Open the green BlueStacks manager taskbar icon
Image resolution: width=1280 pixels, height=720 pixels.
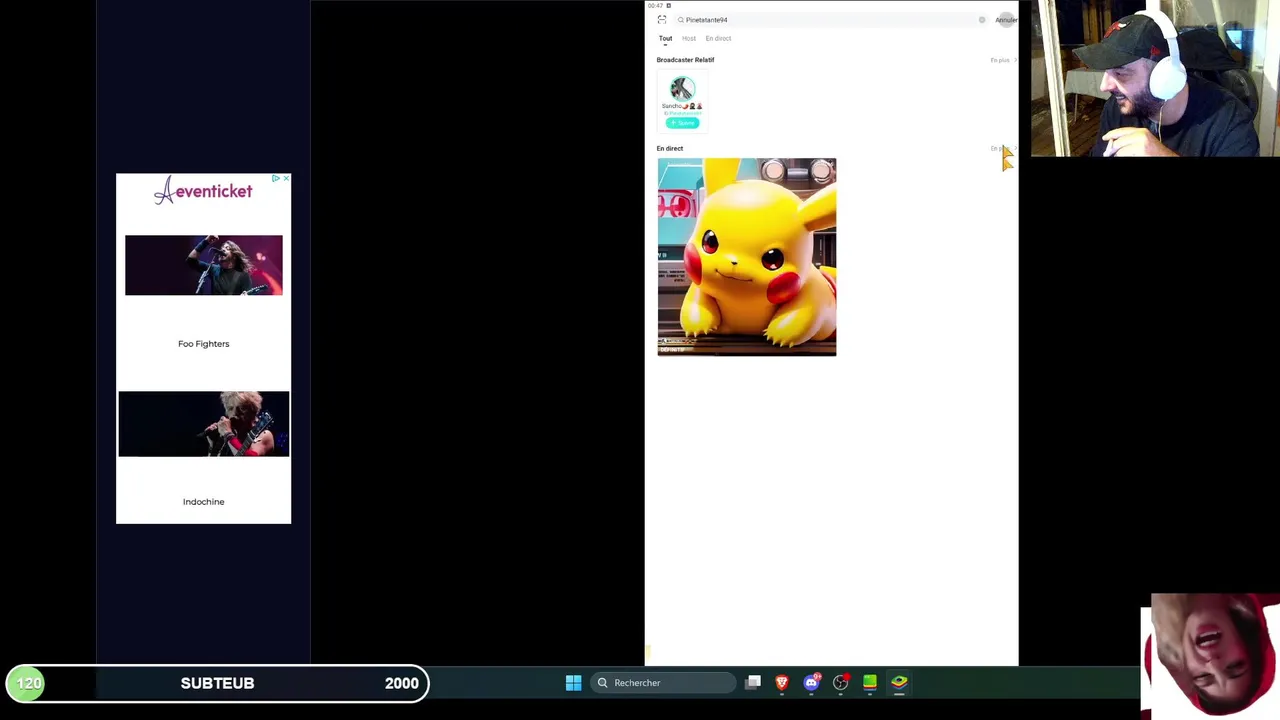[x=870, y=683]
